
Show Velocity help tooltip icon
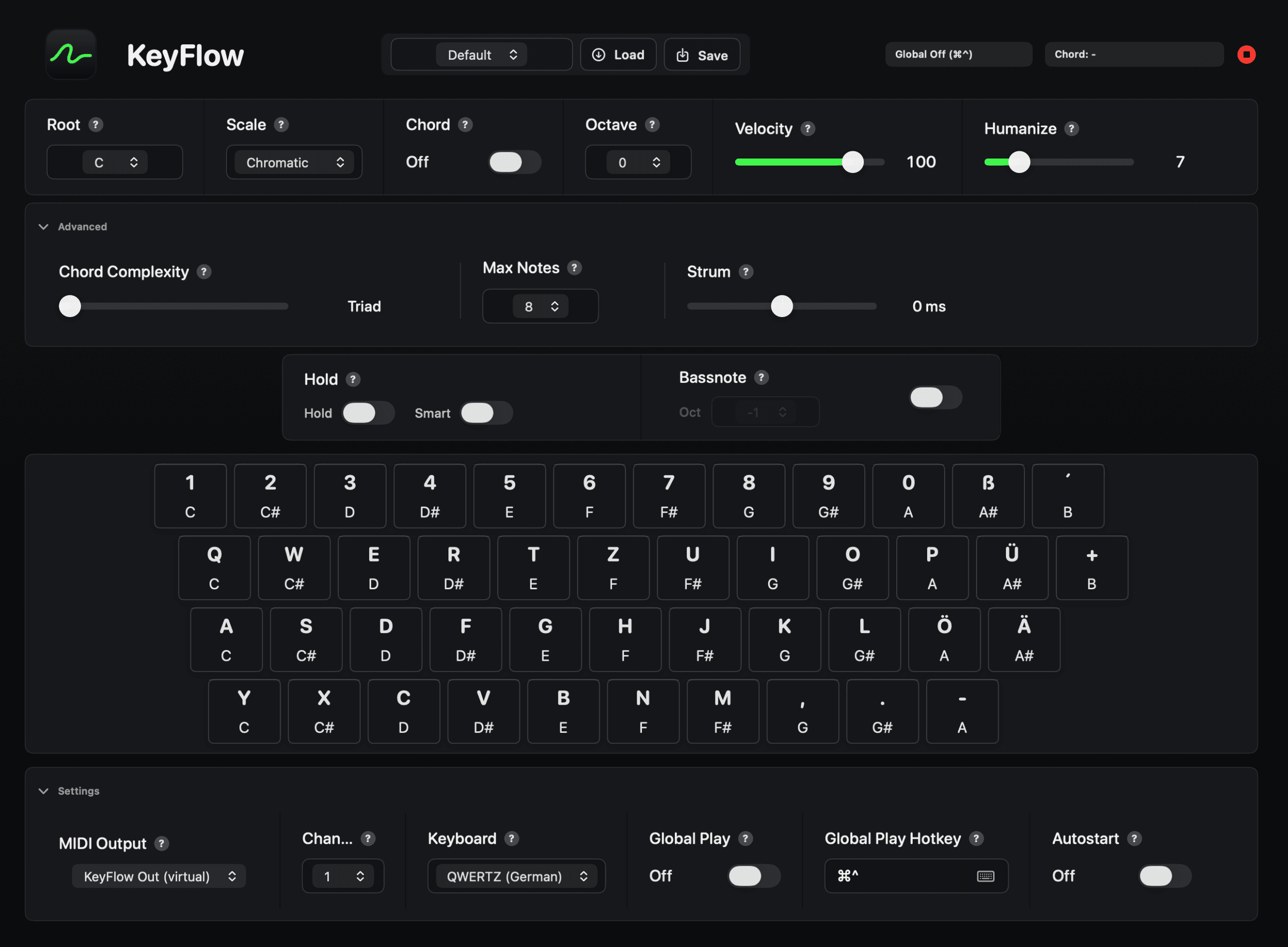pos(808,128)
